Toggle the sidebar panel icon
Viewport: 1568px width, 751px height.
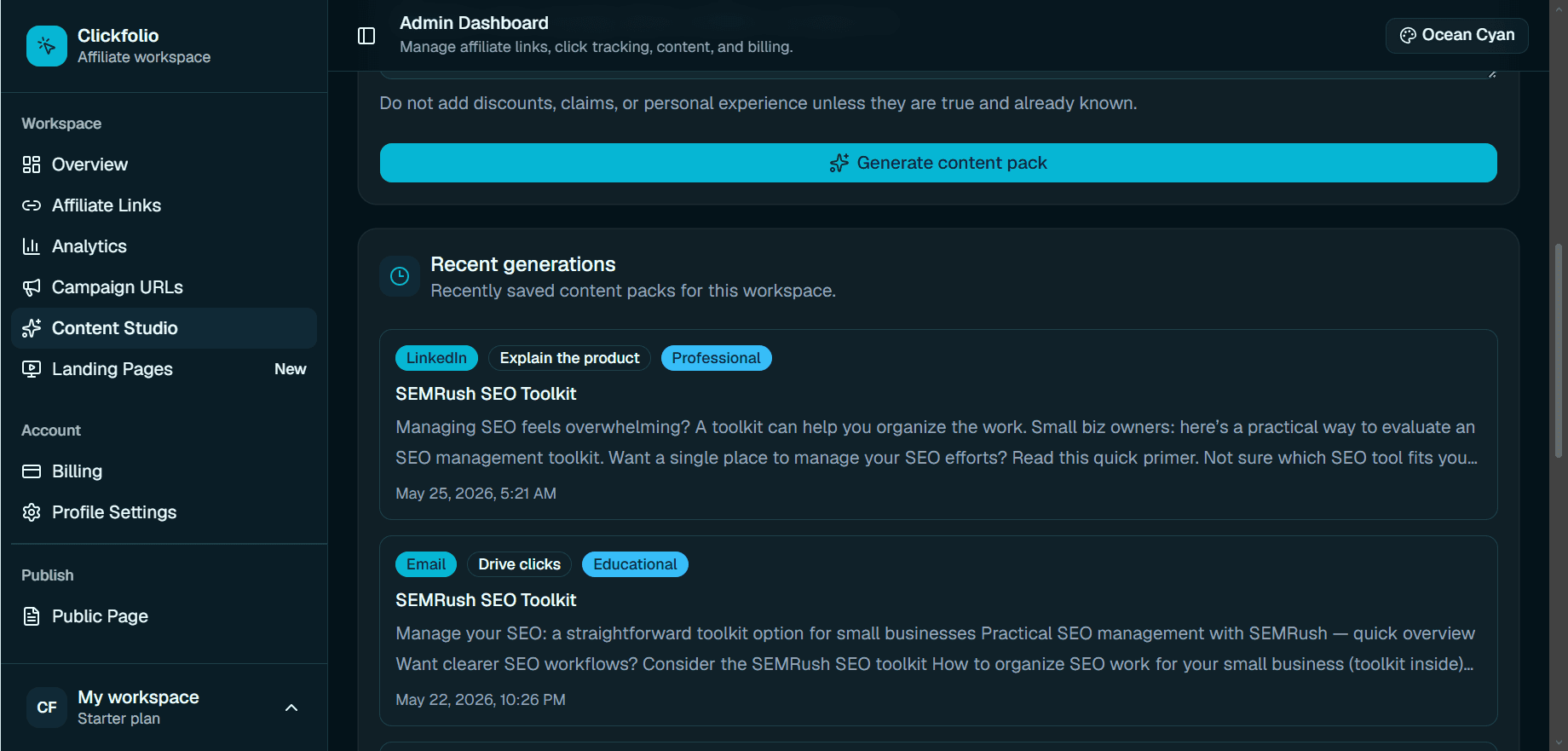(x=366, y=36)
